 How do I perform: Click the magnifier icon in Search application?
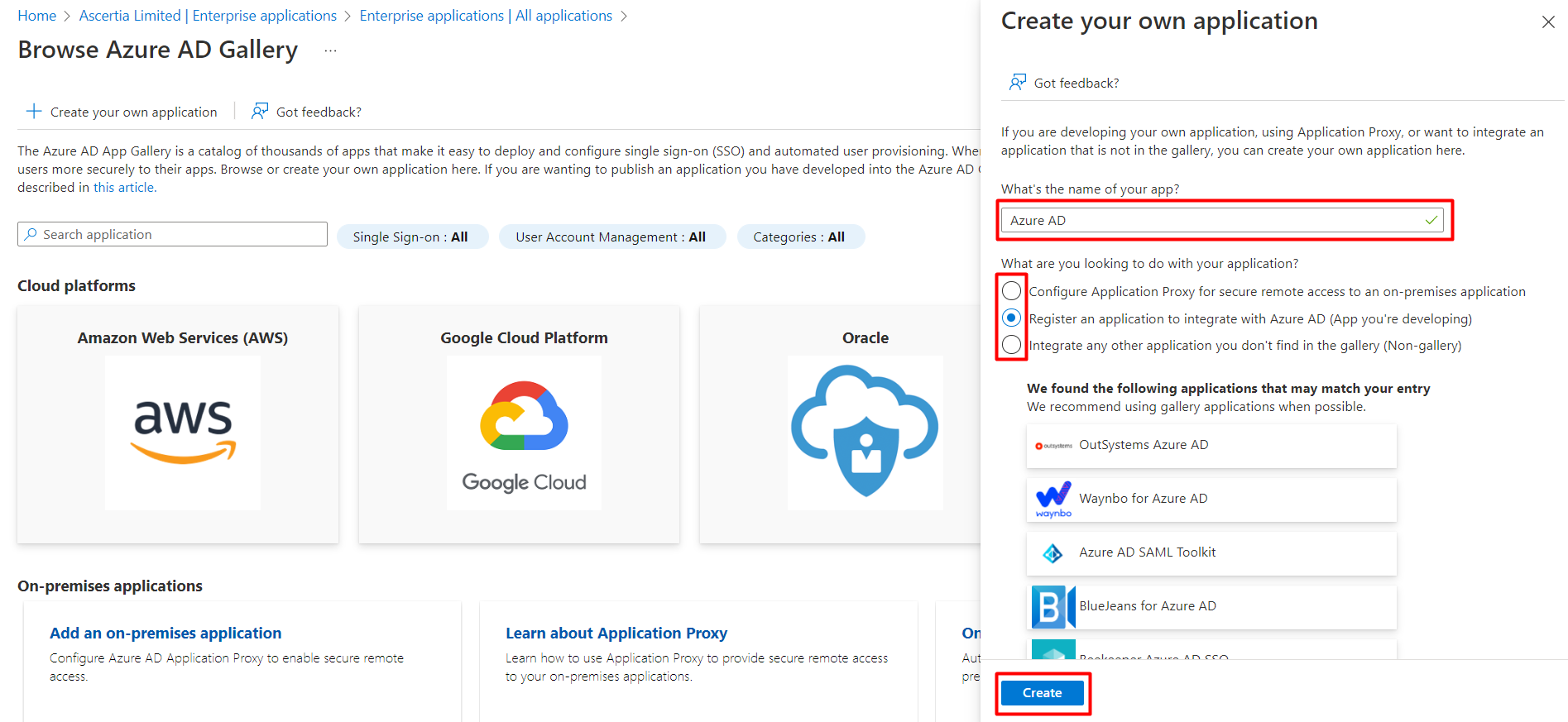[31, 234]
